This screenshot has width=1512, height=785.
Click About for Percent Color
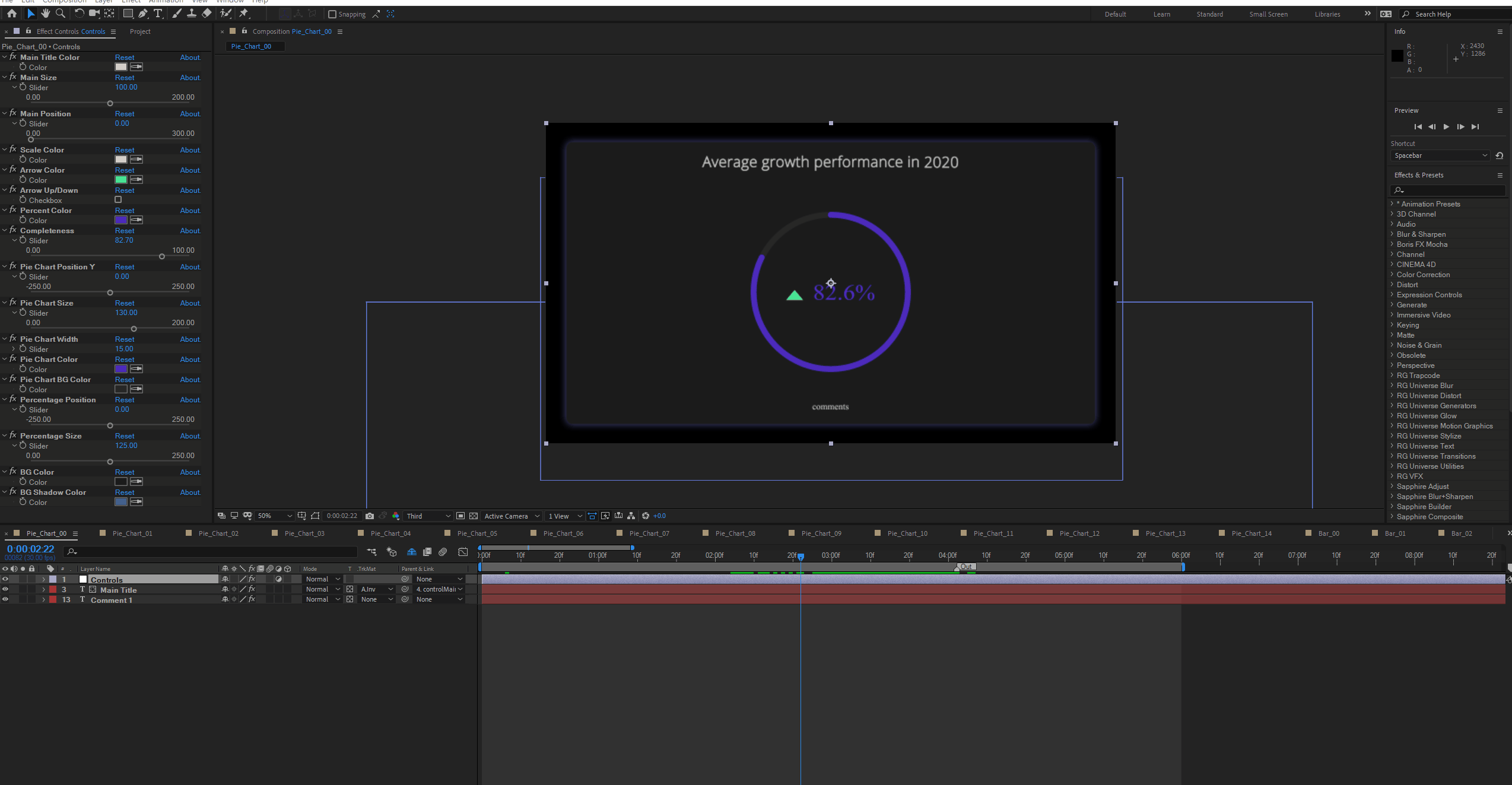(x=190, y=211)
